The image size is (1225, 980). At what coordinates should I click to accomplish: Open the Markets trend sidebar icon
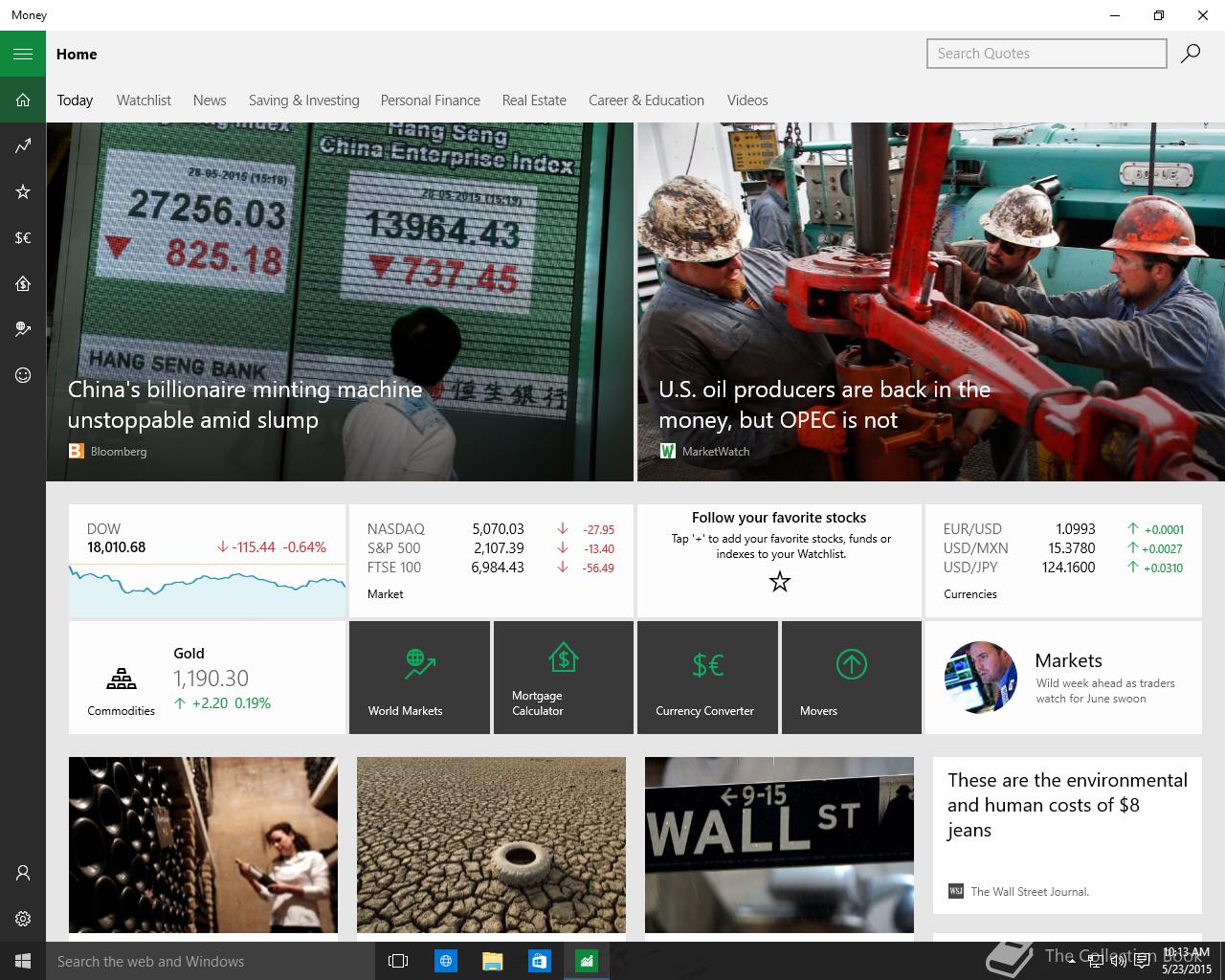tap(23, 145)
